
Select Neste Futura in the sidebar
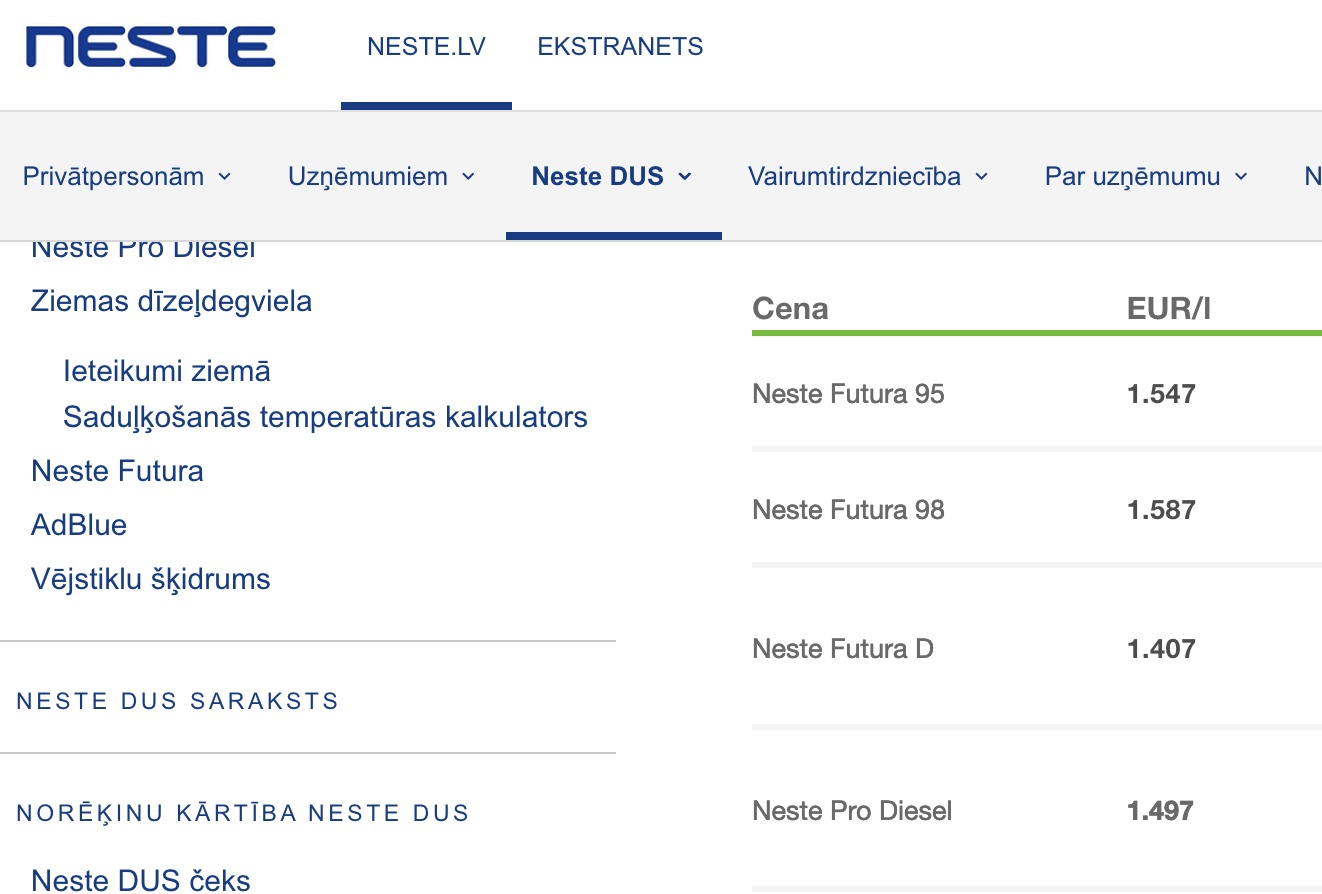point(117,471)
